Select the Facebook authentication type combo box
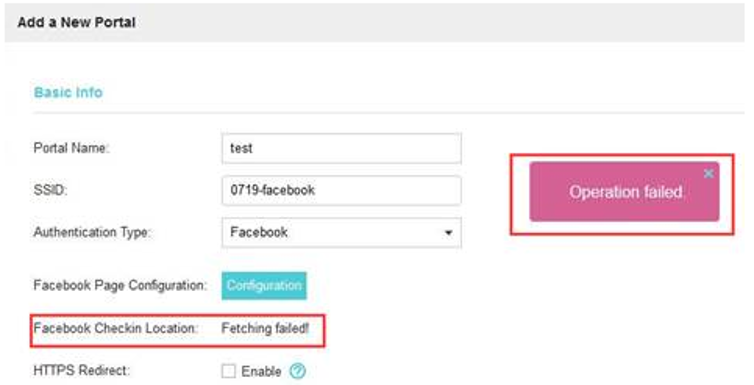The height and width of the screenshot is (385, 754). click(x=341, y=233)
